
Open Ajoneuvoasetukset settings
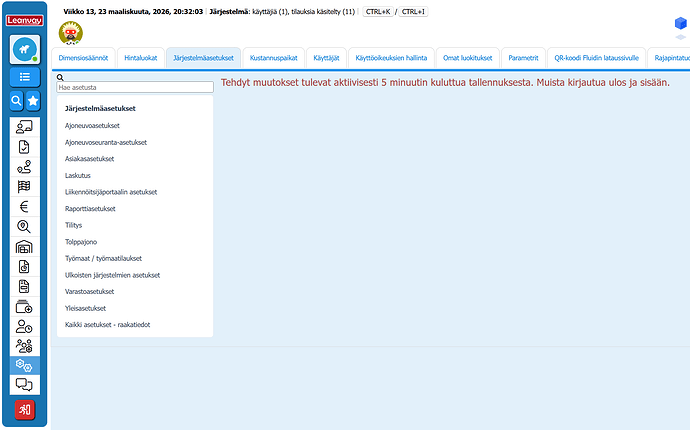click(x=92, y=125)
